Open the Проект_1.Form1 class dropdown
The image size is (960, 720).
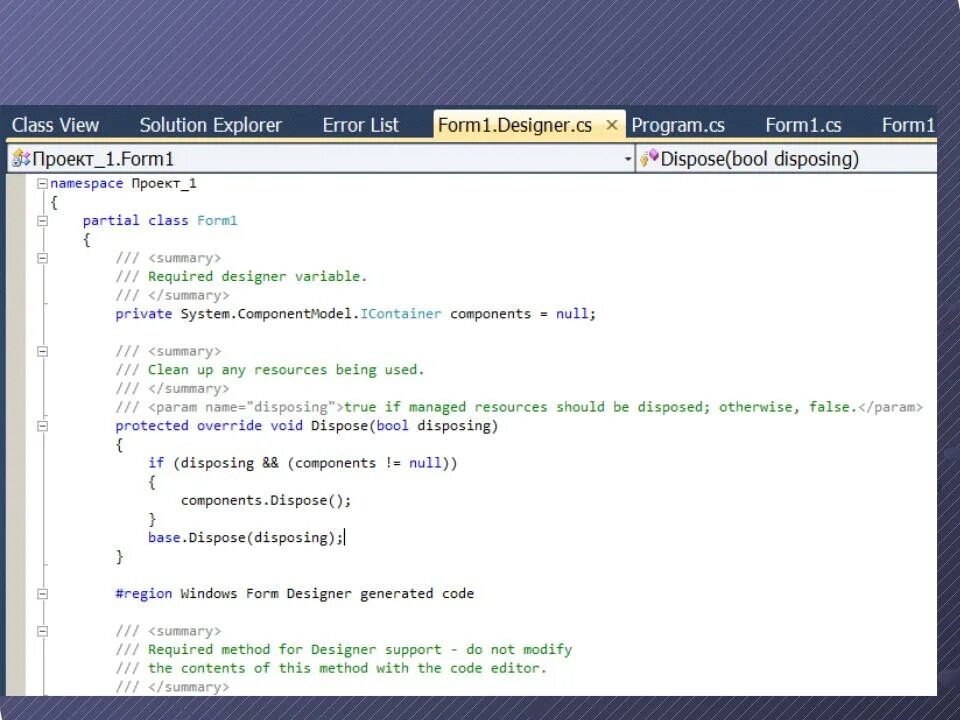pyautogui.click(x=321, y=159)
